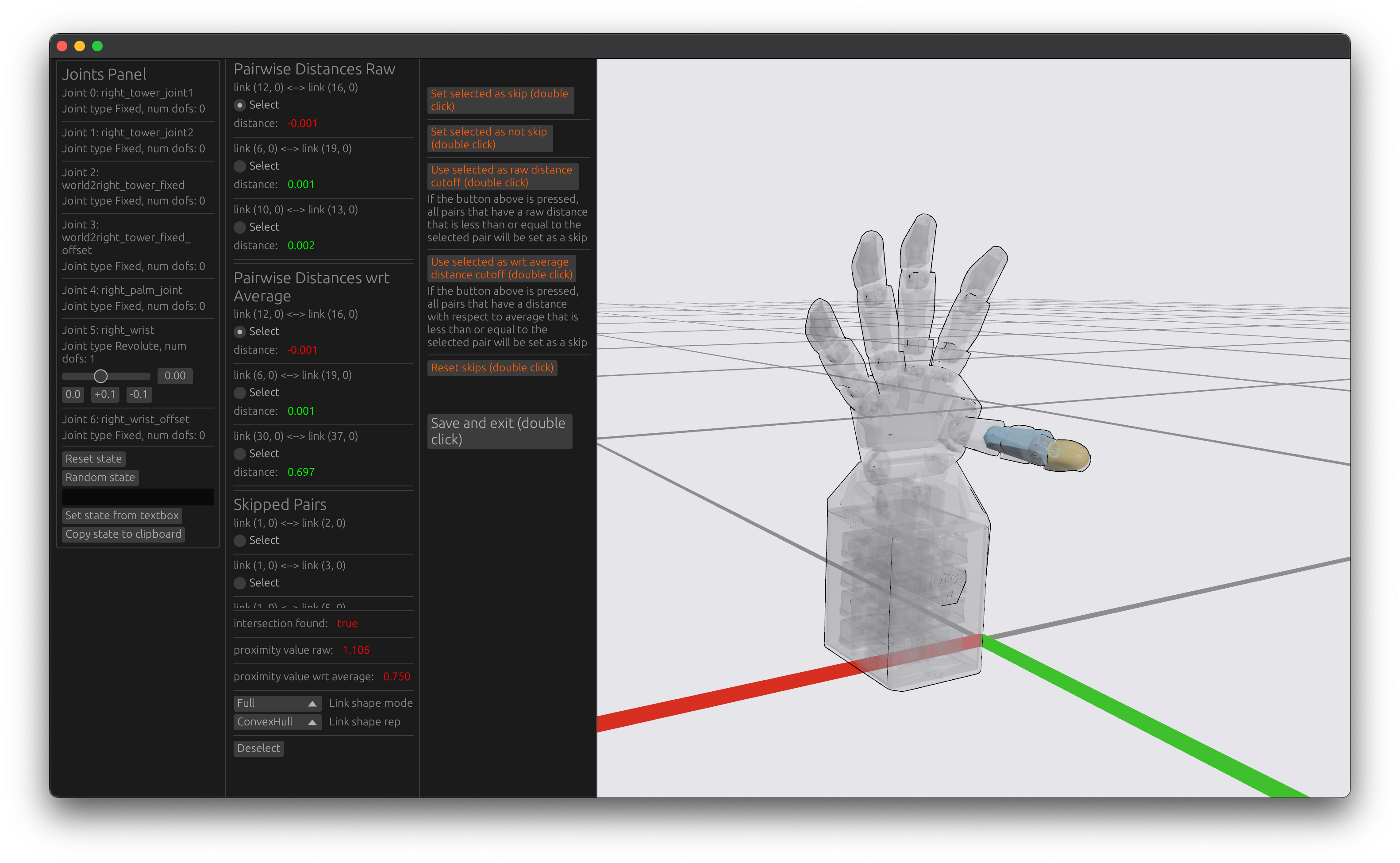The image size is (1400, 863).
Task: Click Use selected as wrt average distance cutoff
Action: pyautogui.click(x=501, y=268)
